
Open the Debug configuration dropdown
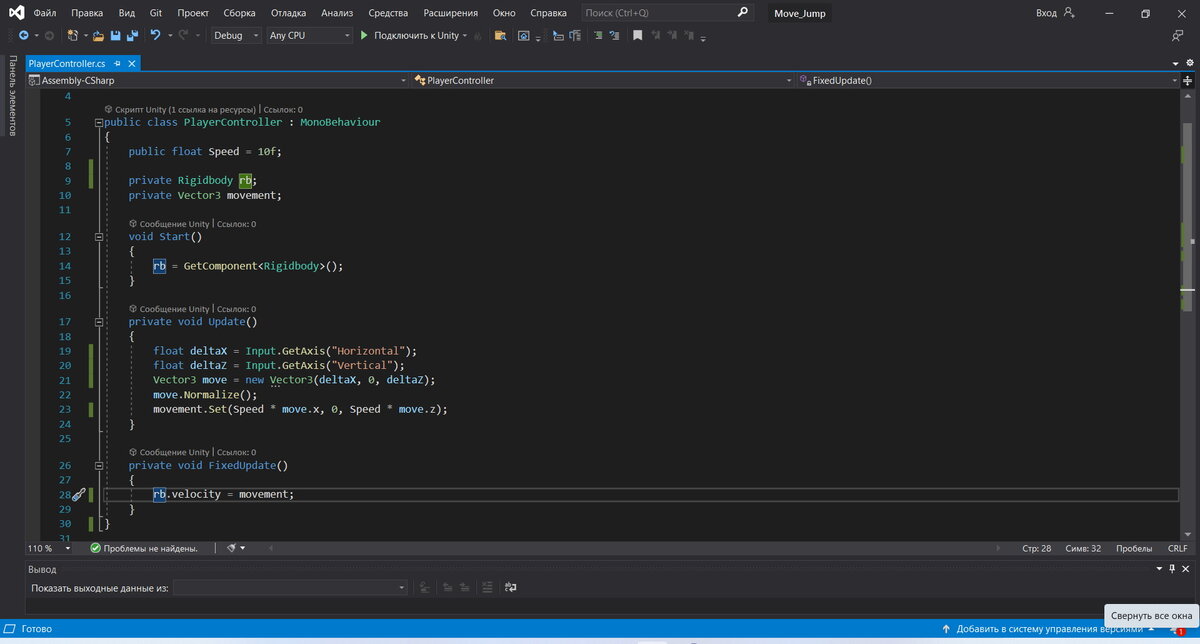(237, 35)
